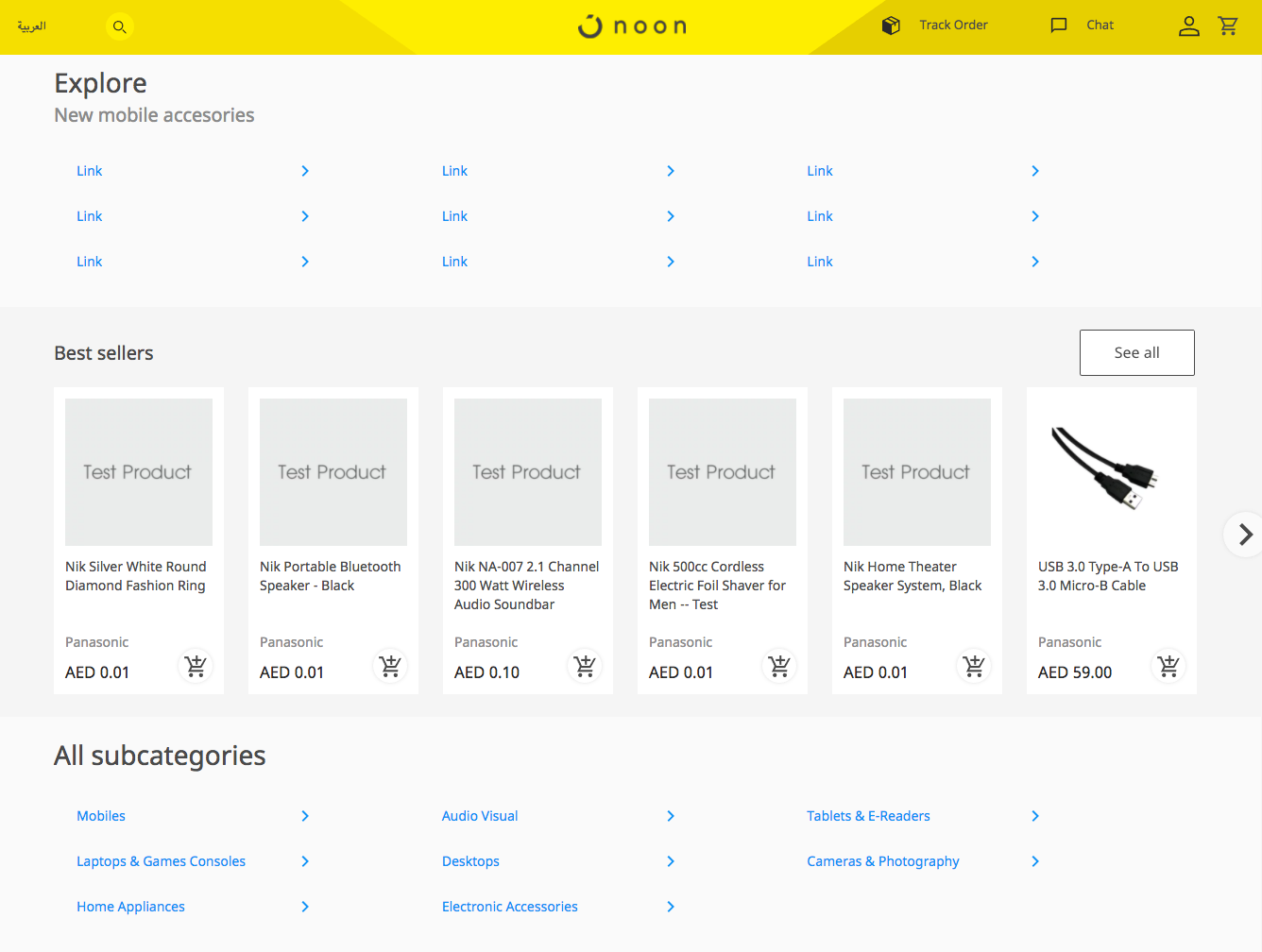Click the Track Order box icon
Screen dimensions: 1262x952
pos(891,25)
